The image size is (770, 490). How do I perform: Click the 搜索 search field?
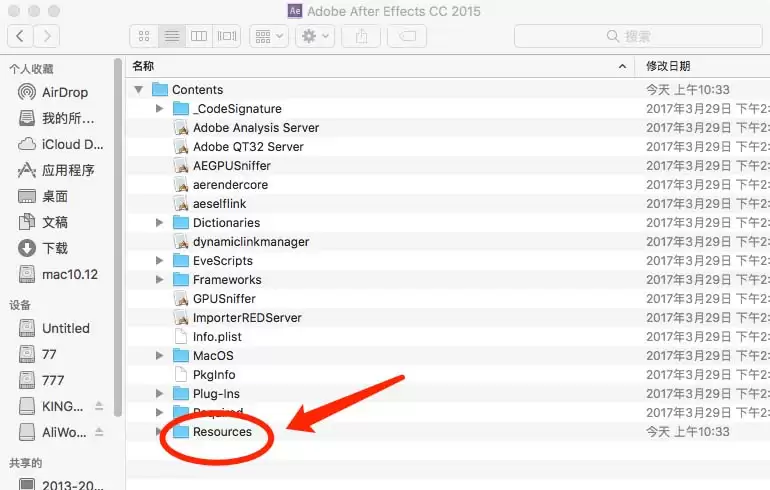tap(638, 36)
